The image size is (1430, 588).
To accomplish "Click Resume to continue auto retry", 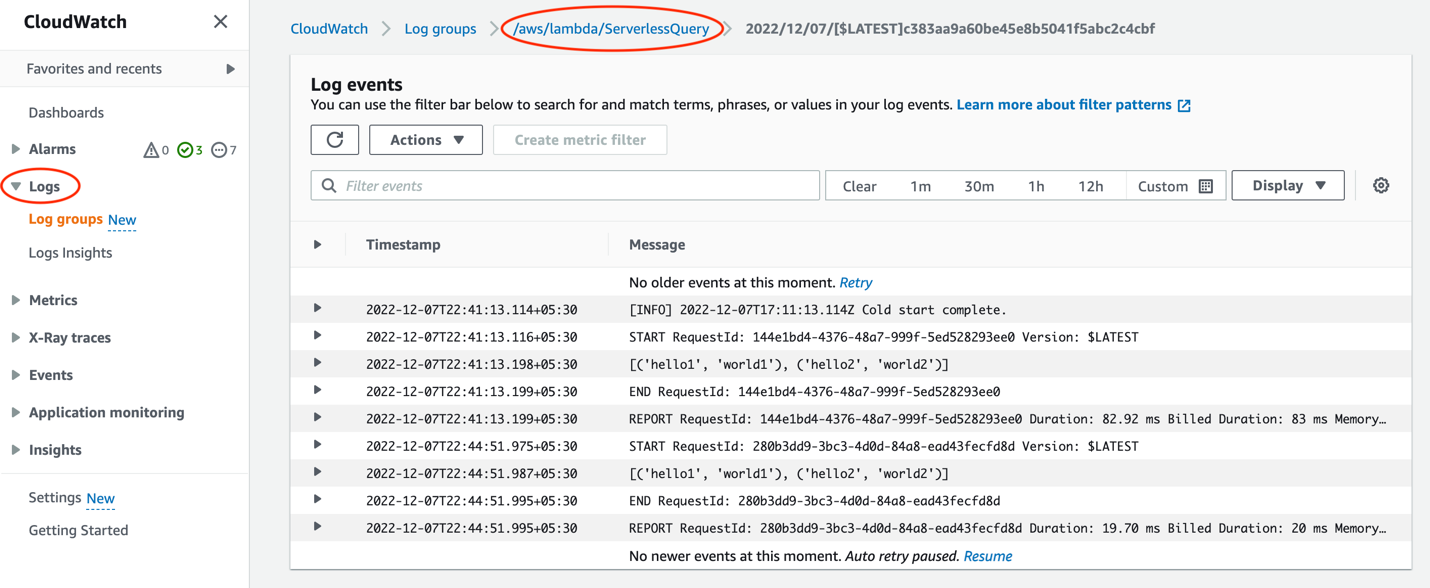I will 988,556.
